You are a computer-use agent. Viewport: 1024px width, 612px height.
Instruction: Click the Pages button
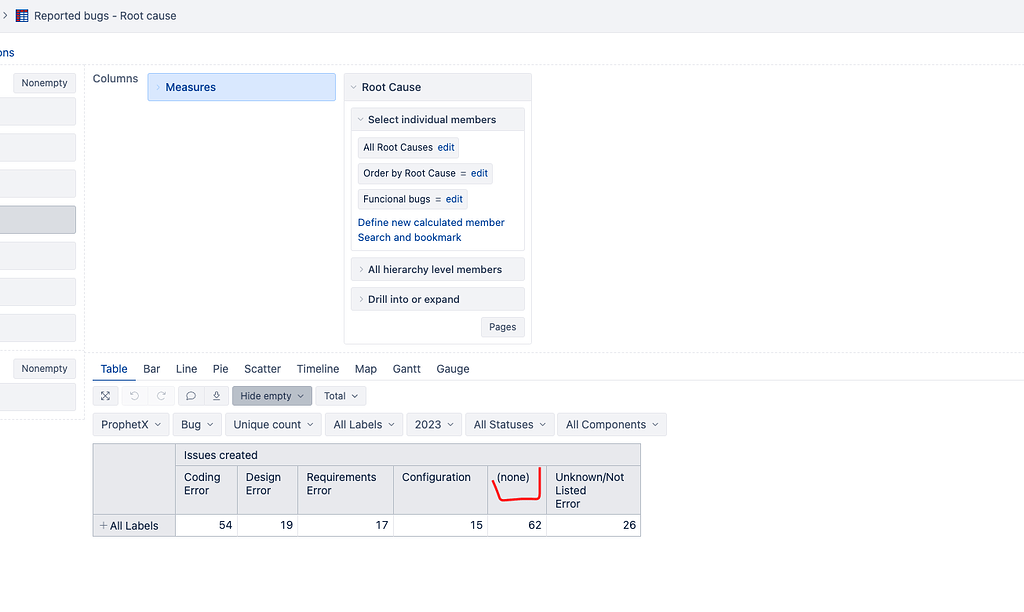(x=502, y=327)
